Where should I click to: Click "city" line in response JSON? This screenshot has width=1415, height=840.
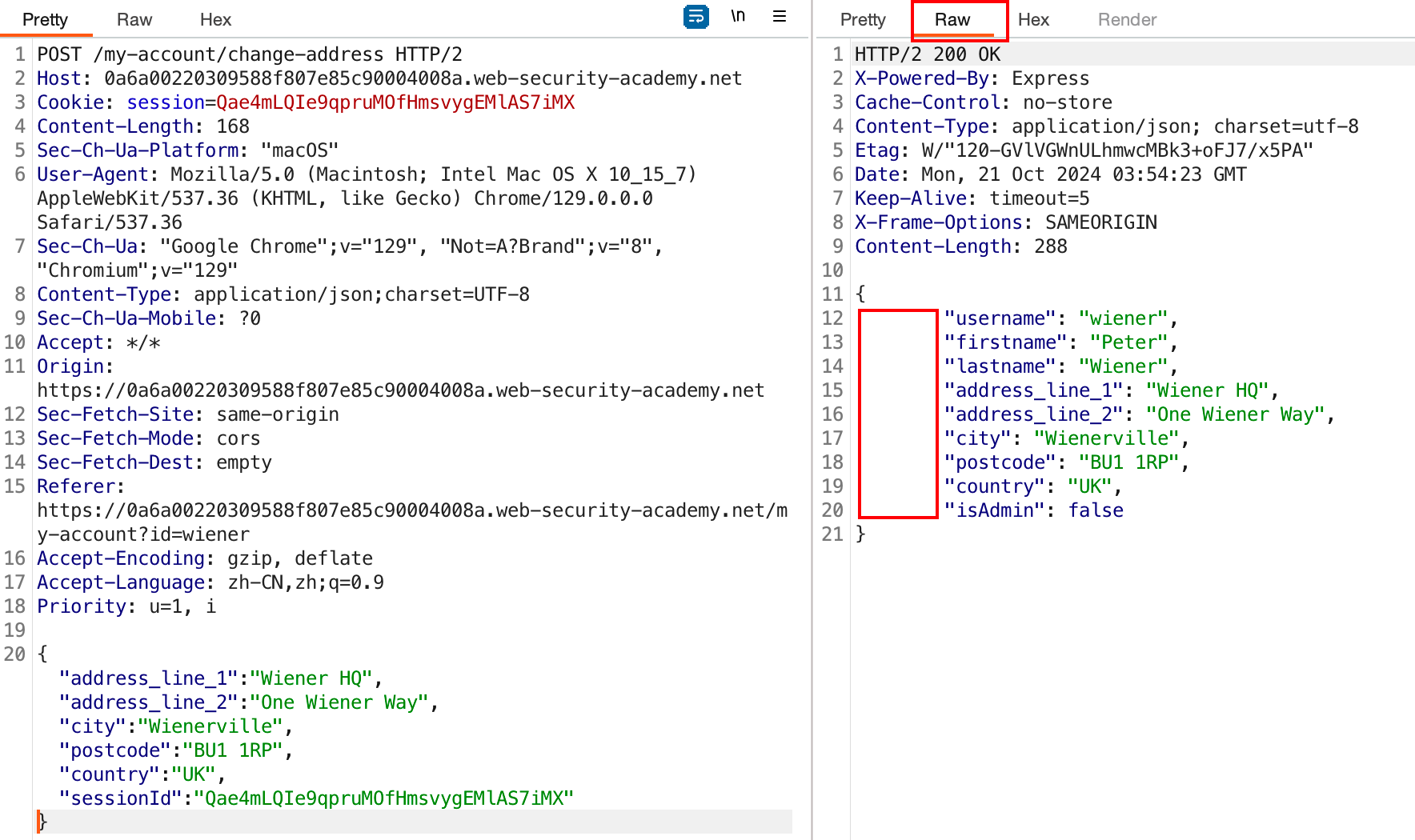[x=1068, y=438]
